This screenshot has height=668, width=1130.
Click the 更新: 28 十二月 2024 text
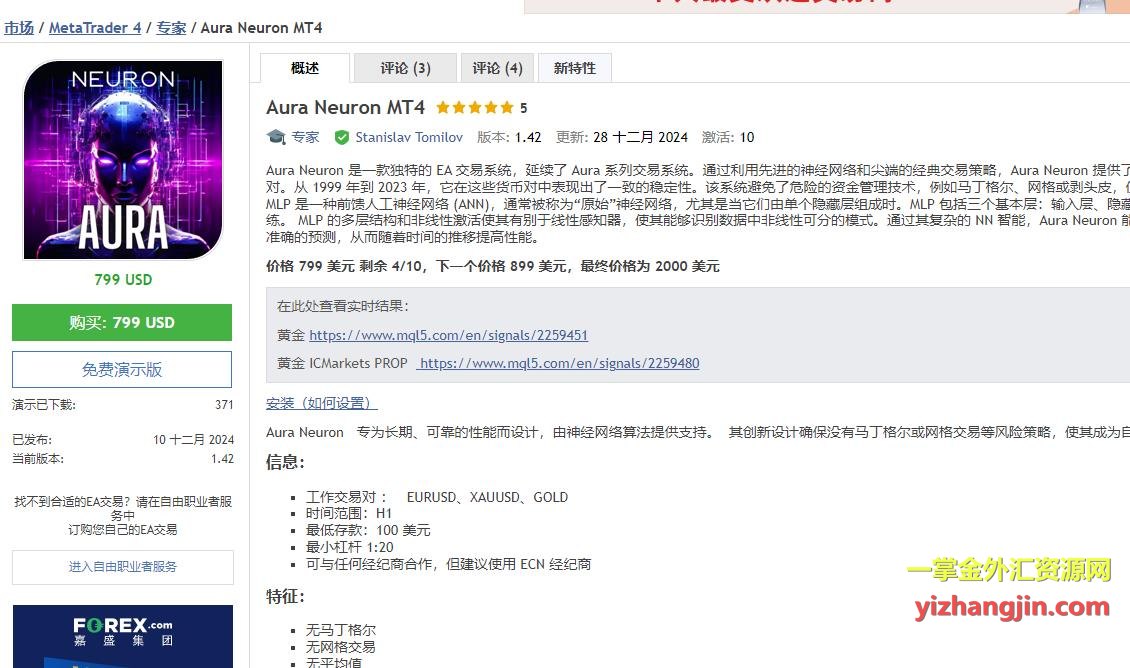pyautogui.click(x=622, y=137)
